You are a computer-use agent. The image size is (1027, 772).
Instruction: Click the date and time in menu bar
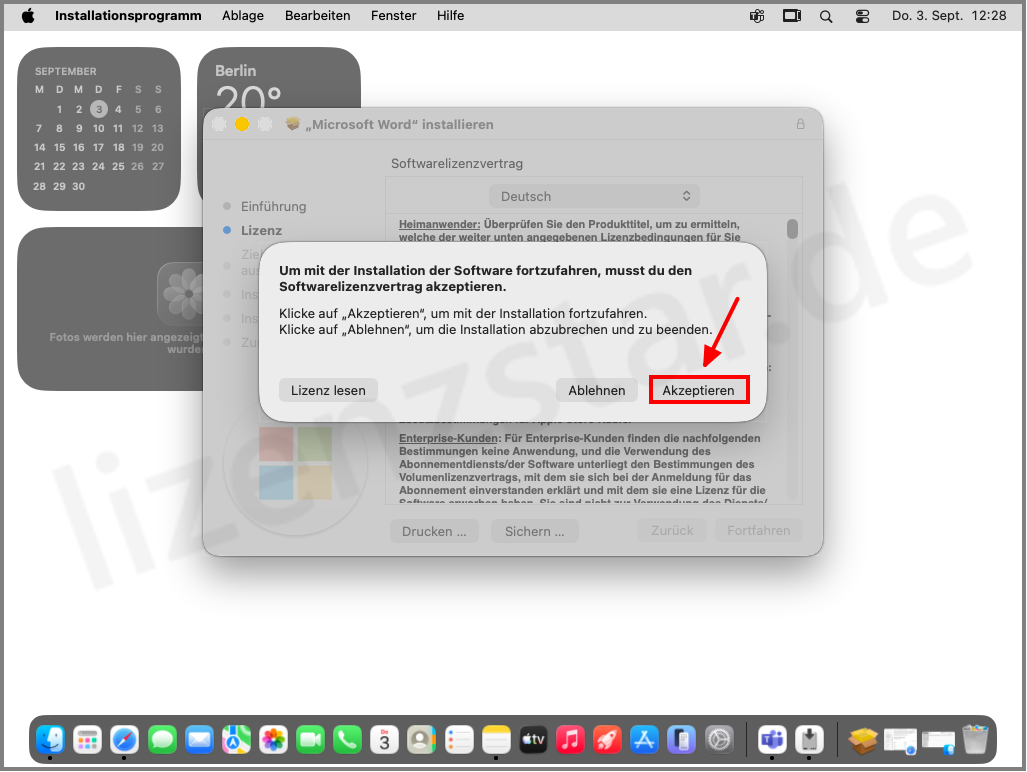coord(949,16)
